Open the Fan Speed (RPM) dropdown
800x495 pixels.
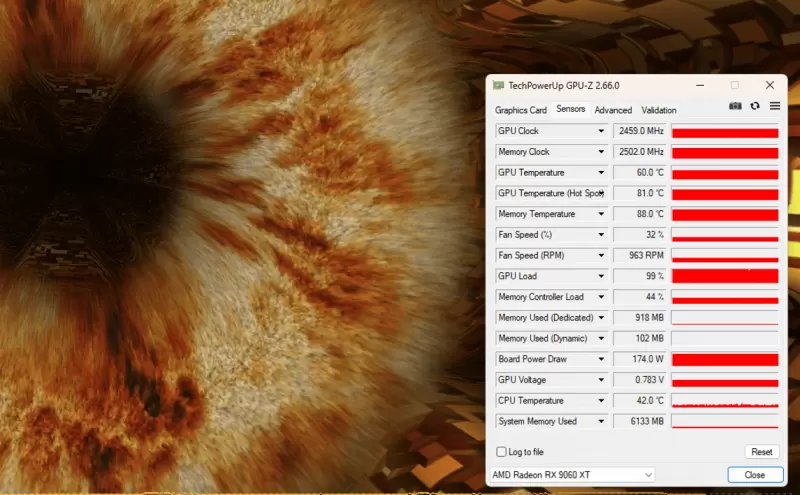(601, 255)
